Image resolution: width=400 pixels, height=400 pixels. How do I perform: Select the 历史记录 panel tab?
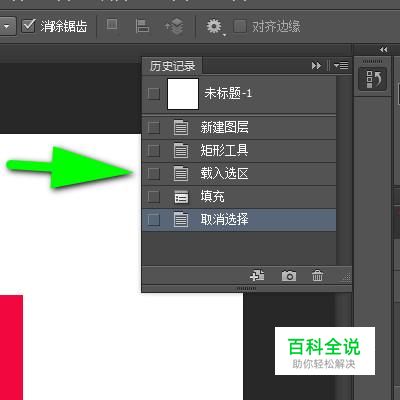click(x=172, y=66)
